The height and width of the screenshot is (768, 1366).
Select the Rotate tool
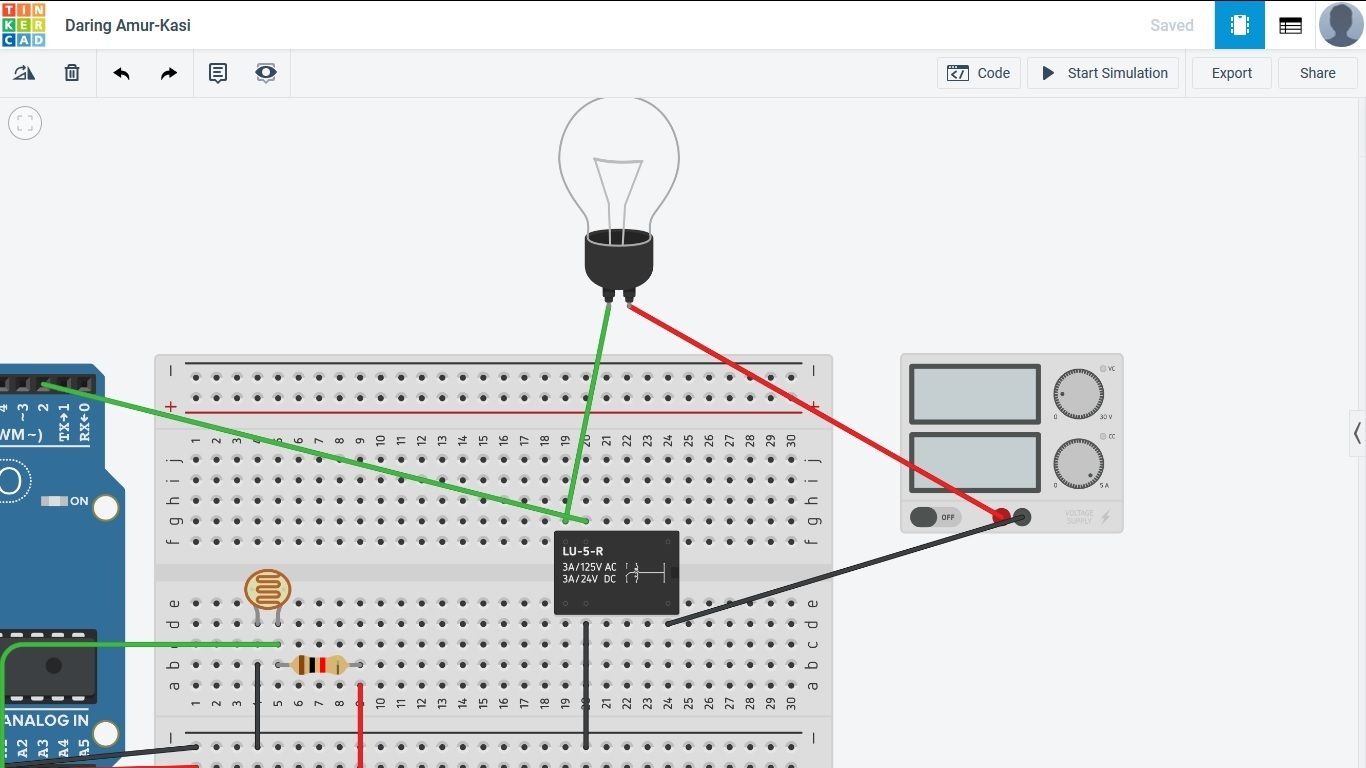tap(24, 72)
